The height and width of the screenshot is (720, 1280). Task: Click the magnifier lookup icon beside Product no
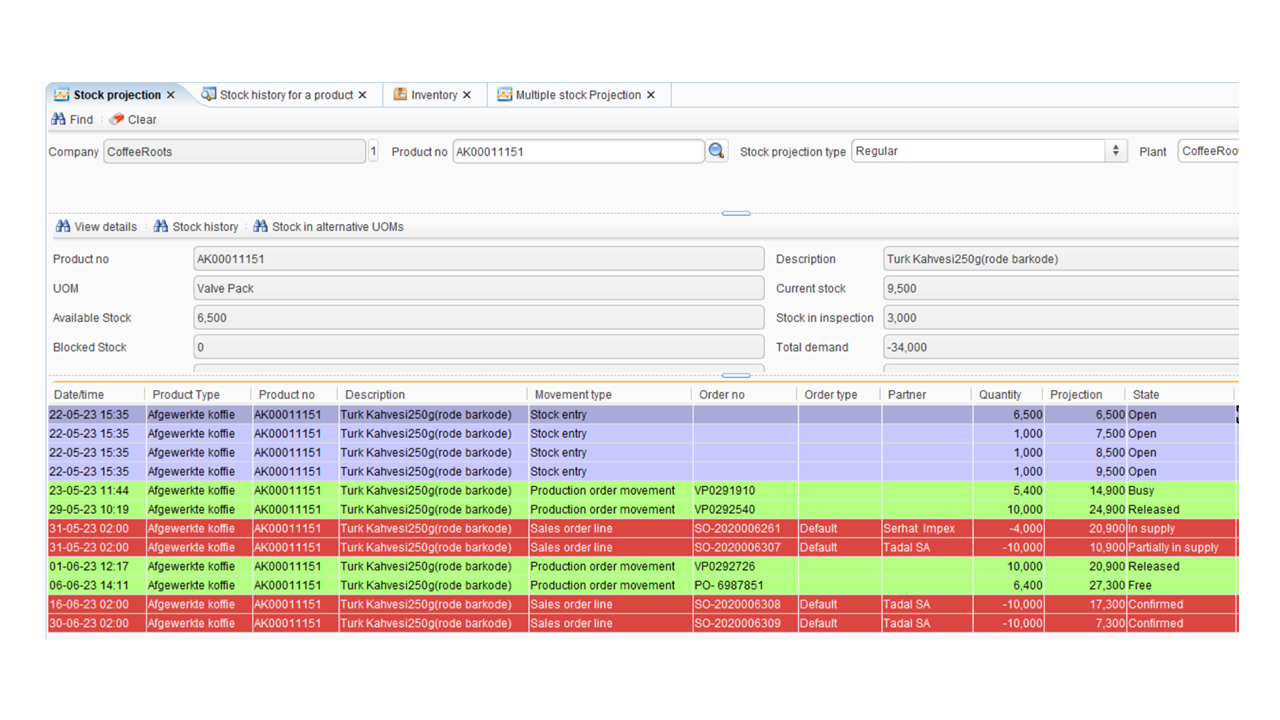[x=716, y=151]
